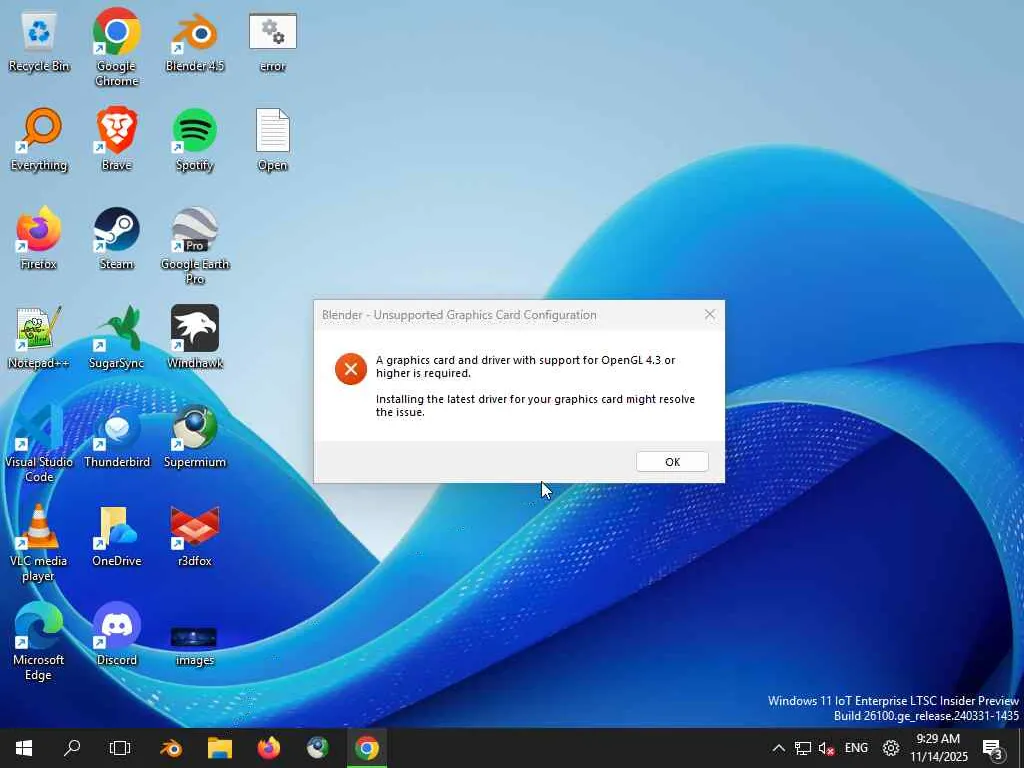Select the r3dfox desktop shortcut
Viewport: 1024px width, 768px height.
(x=195, y=537)
